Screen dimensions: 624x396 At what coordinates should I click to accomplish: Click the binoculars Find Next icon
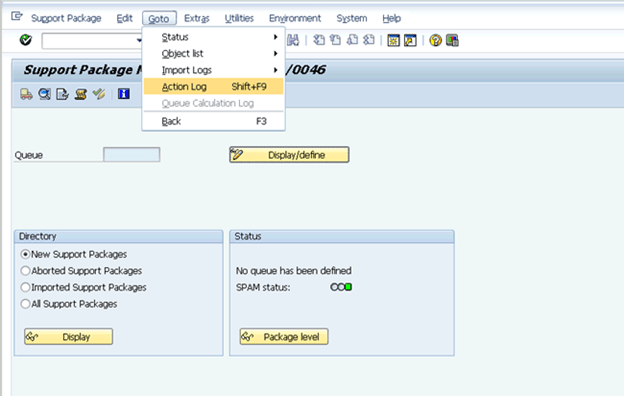pos(293,40)
